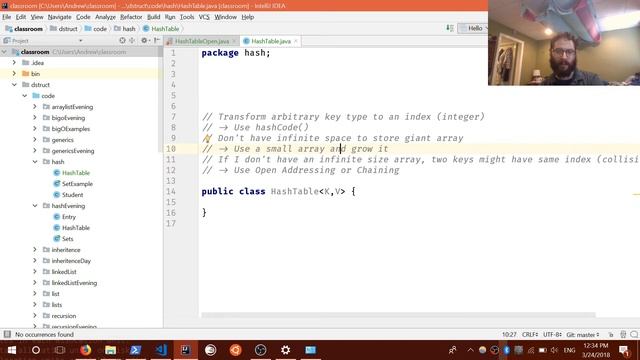The image size is (640, 360).
Task: Close the HashTable.java tab
Action: 296,41
